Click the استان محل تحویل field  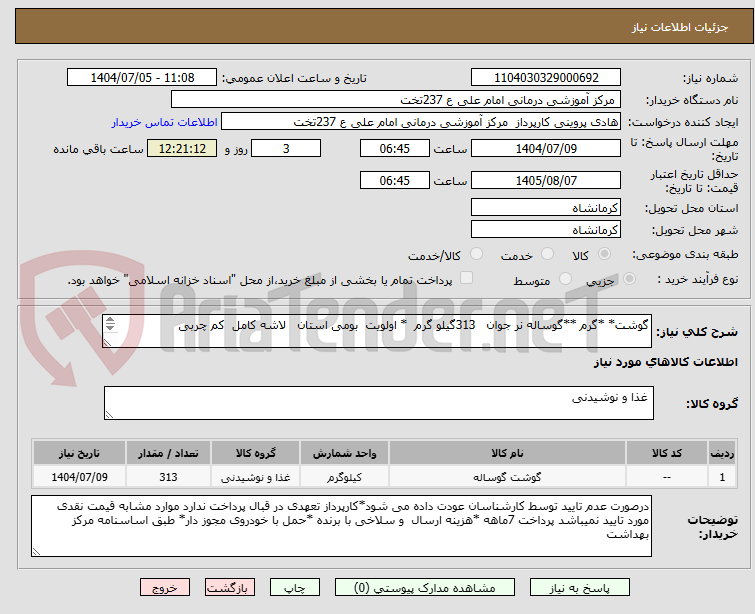[x=546, y=208]
